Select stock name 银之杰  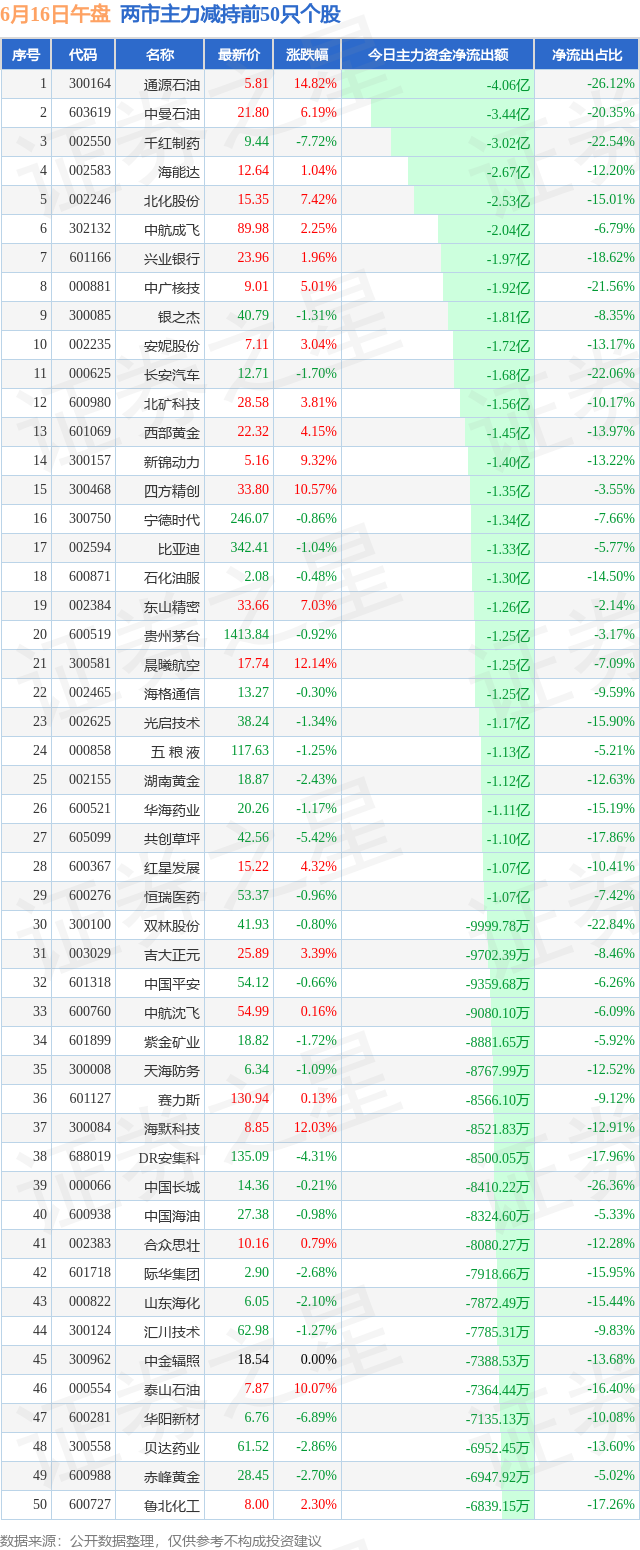point(179,317)
